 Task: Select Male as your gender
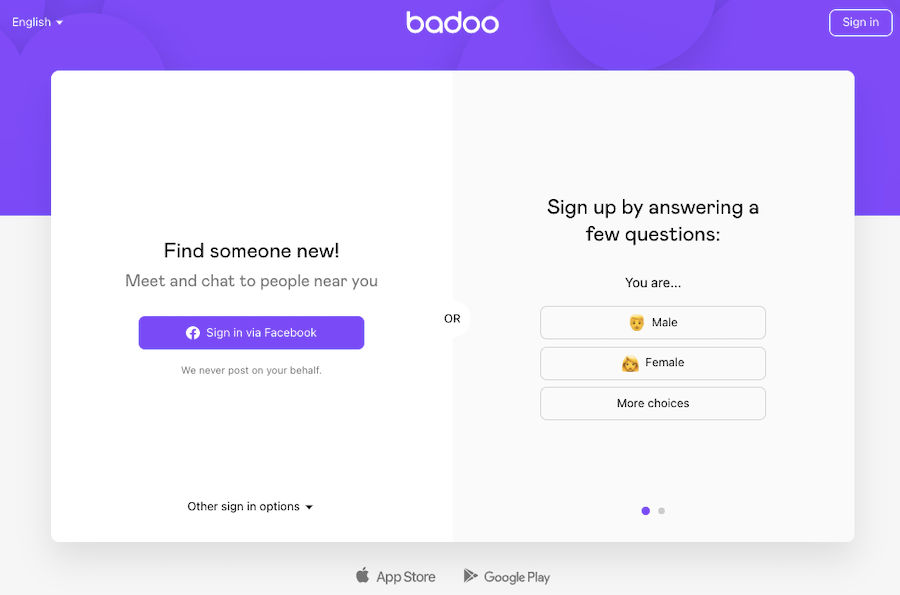[x=652, y=322]
